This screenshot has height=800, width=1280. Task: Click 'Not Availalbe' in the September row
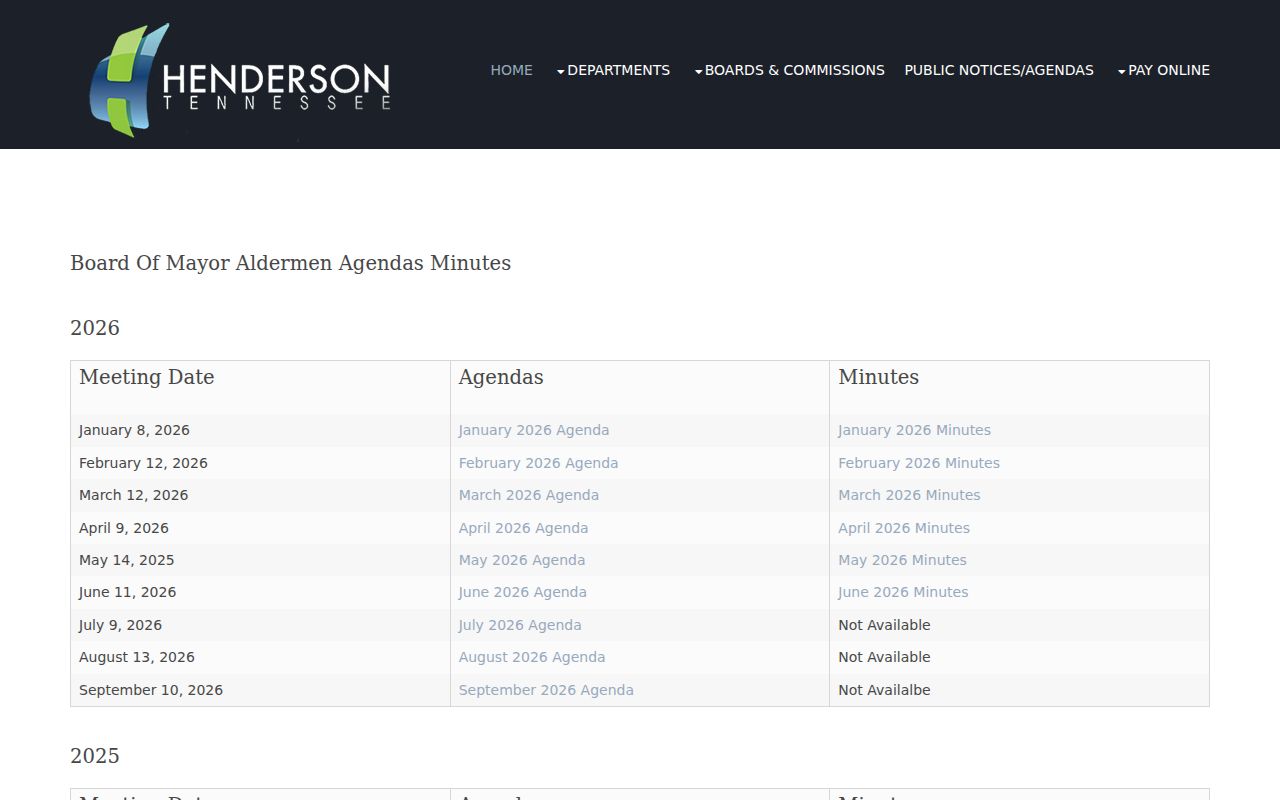click(x=884, y=690)
